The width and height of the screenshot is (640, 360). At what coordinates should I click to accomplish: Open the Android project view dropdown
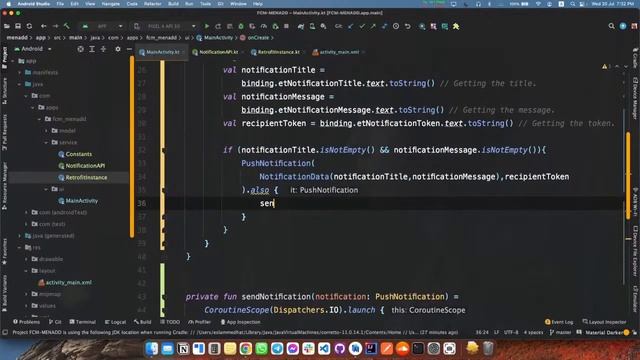[33, 49]
